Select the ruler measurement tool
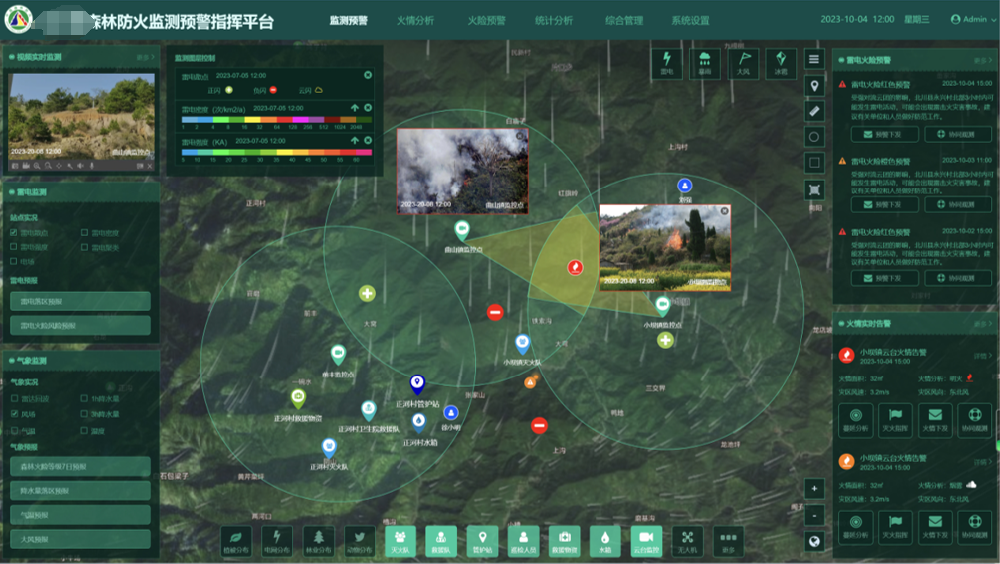The height and width of the screenshot is (564, 1000). [x=815, y=111]
